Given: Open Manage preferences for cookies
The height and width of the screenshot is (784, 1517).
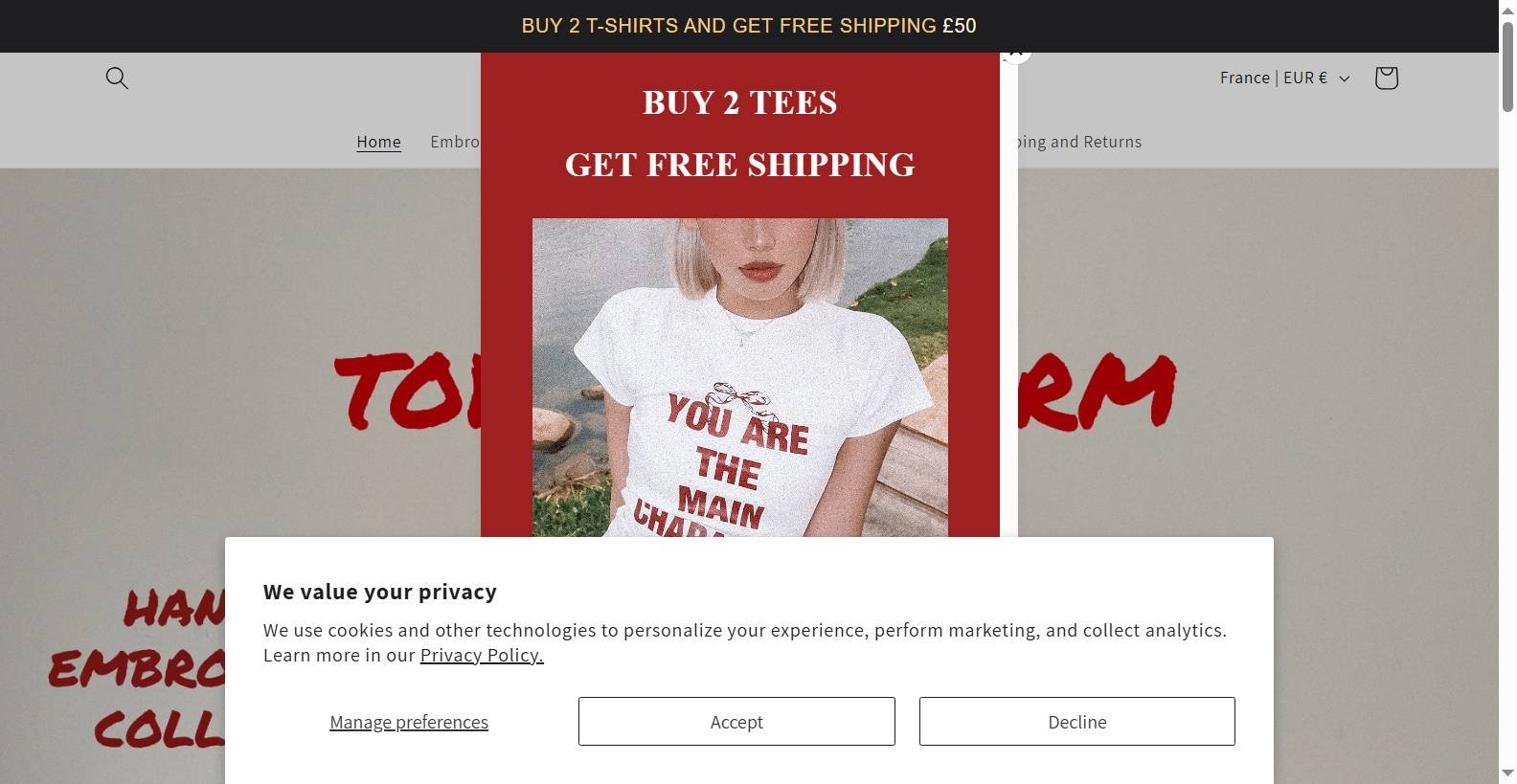Looking at the screenshot, I should 409,722.
